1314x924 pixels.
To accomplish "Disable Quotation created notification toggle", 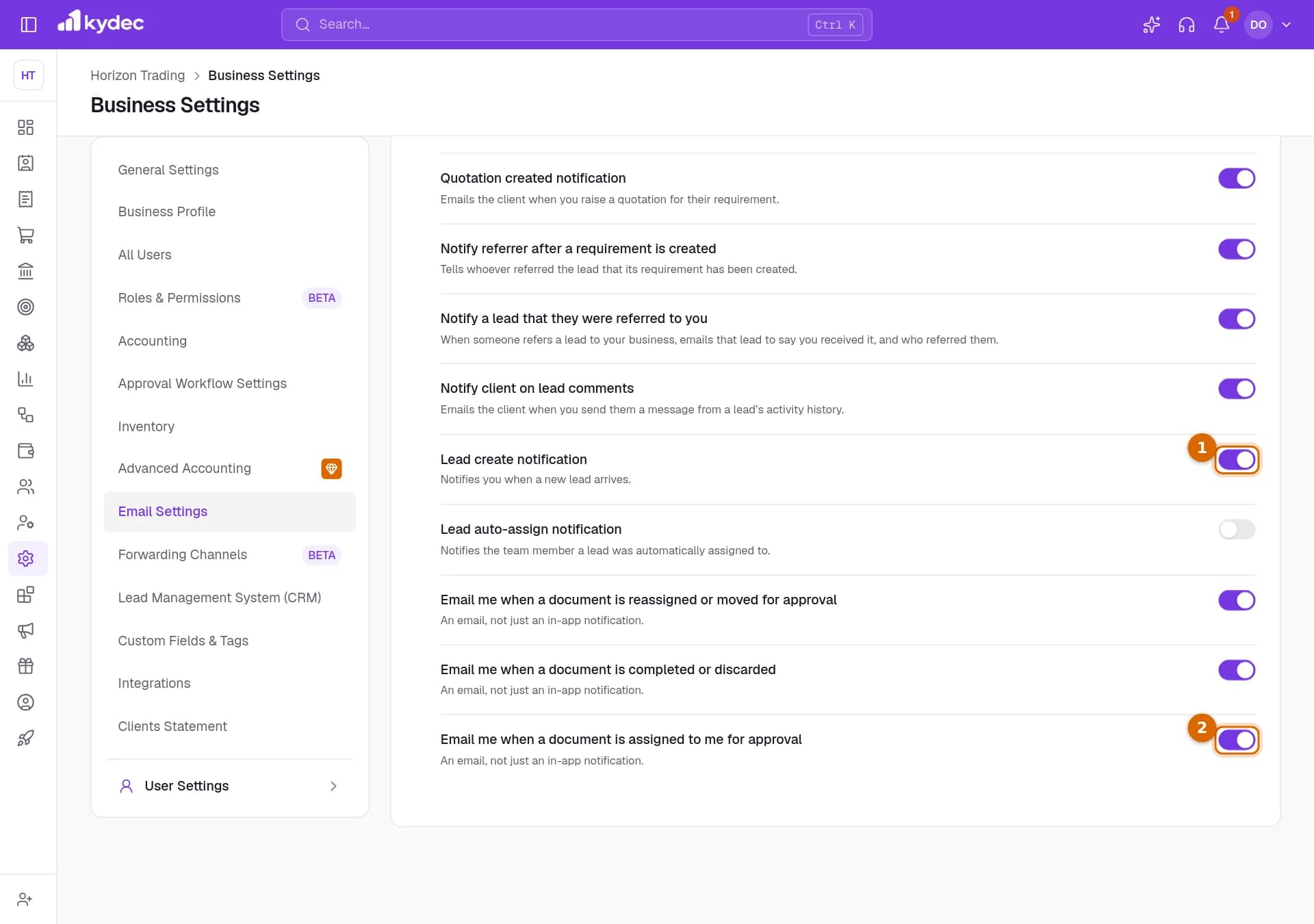I will [x=1236, y=179].
